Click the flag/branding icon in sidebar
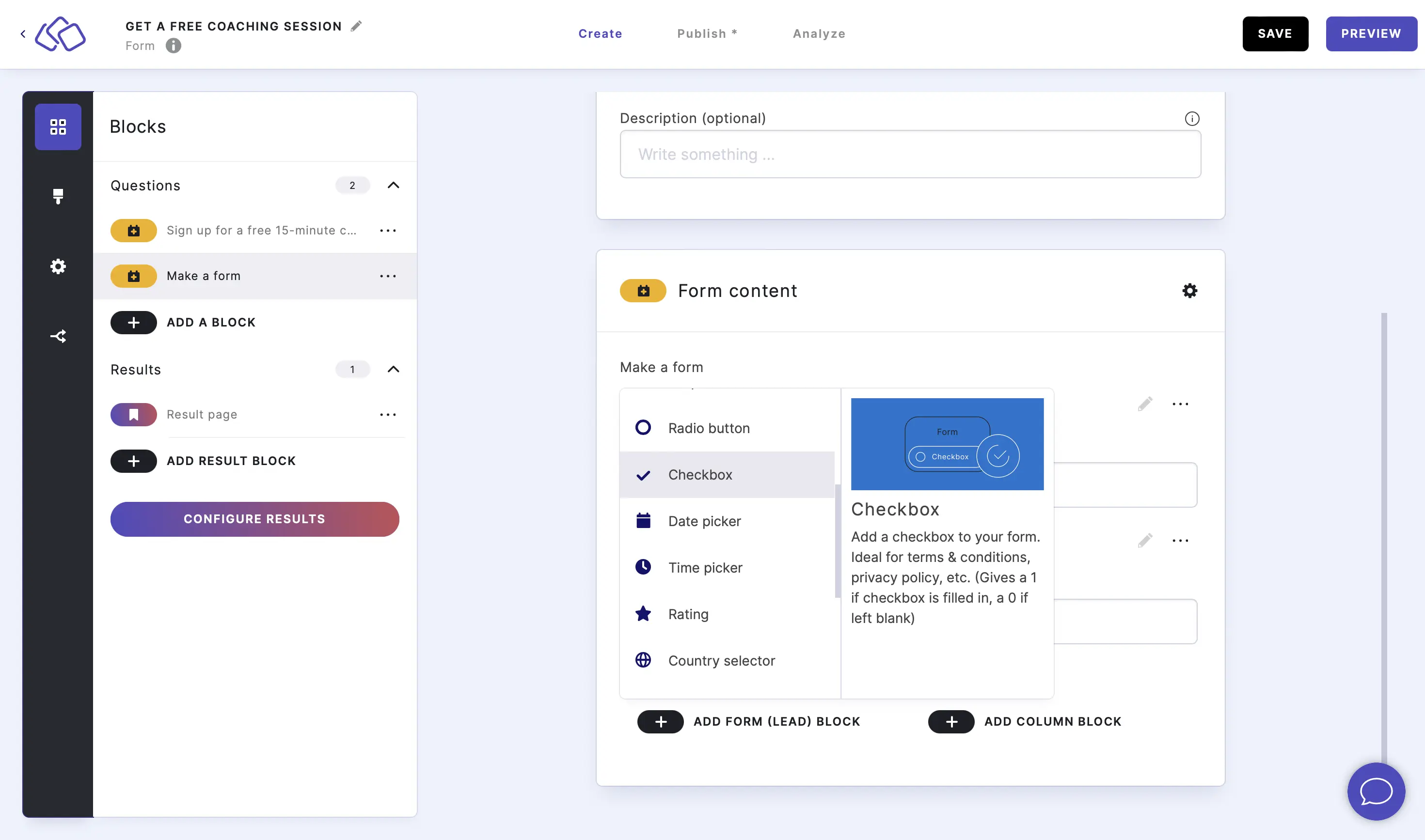The width and height of the screenshot is (1425, 840). pyautogui.click(x=58, y=197)
